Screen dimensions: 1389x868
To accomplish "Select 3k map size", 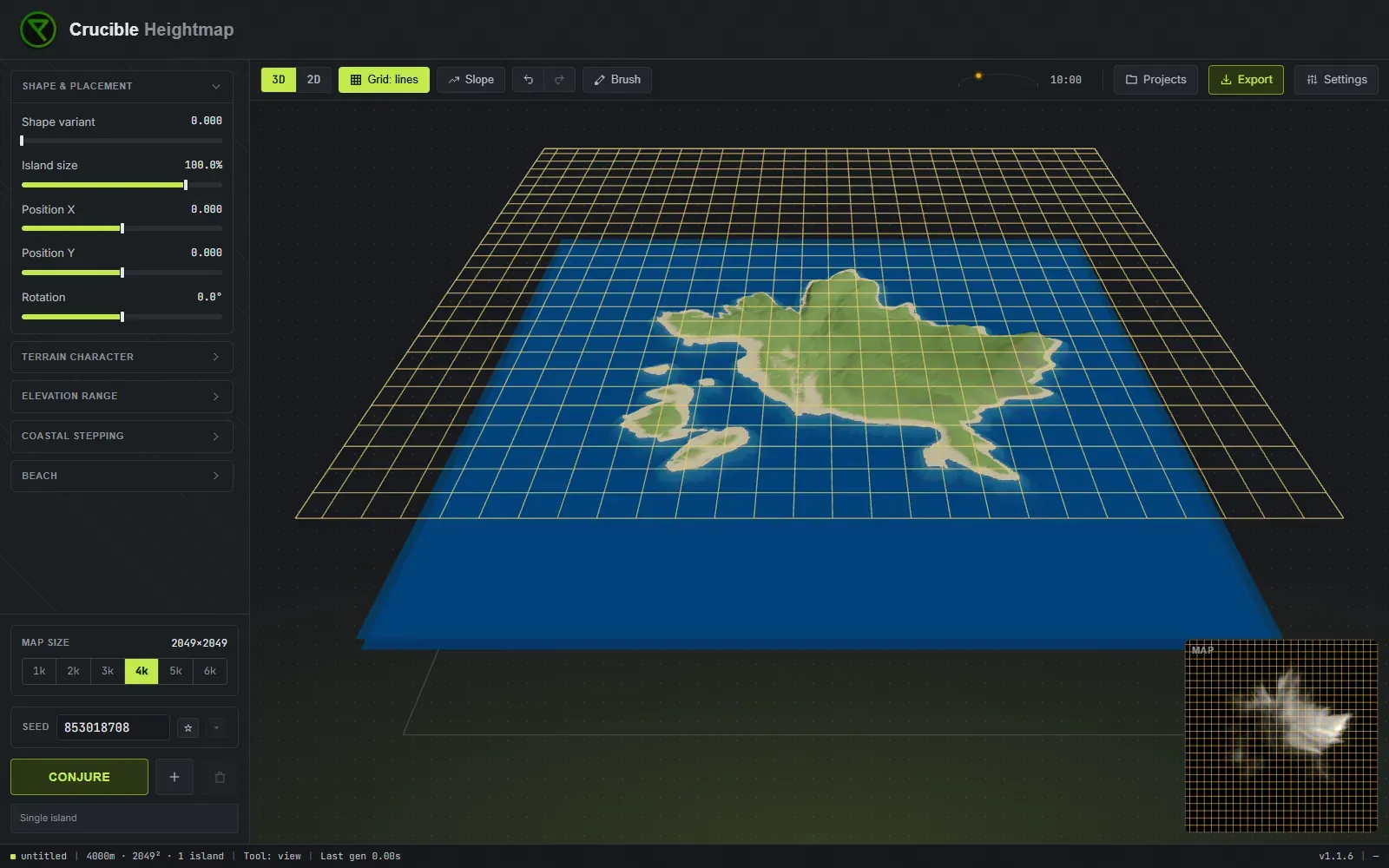I will [x=108, y=671].
